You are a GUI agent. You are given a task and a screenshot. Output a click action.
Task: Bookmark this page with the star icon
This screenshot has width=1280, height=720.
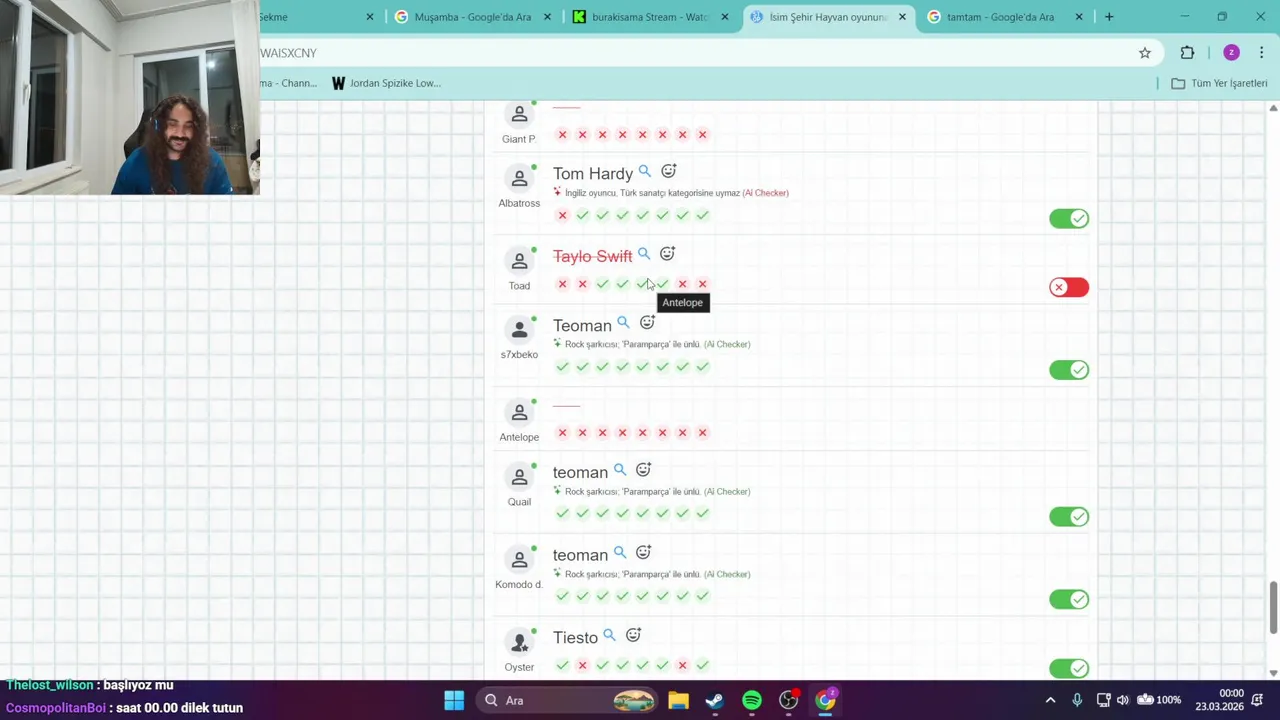click(x=1145, y=53)
